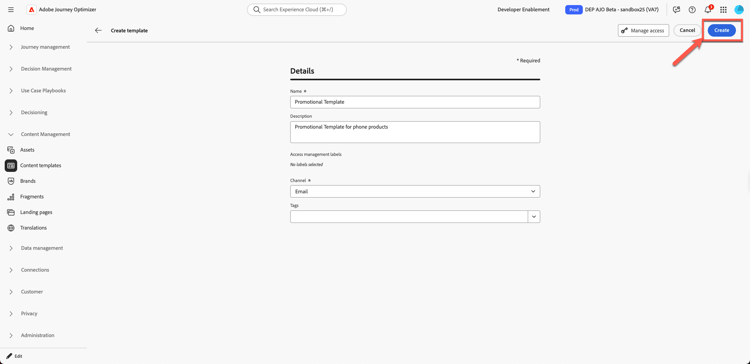The height and width of the screenshot is (364, 750).
Task: Open the Tags dropdown arrow
Action: pos(534,217)
